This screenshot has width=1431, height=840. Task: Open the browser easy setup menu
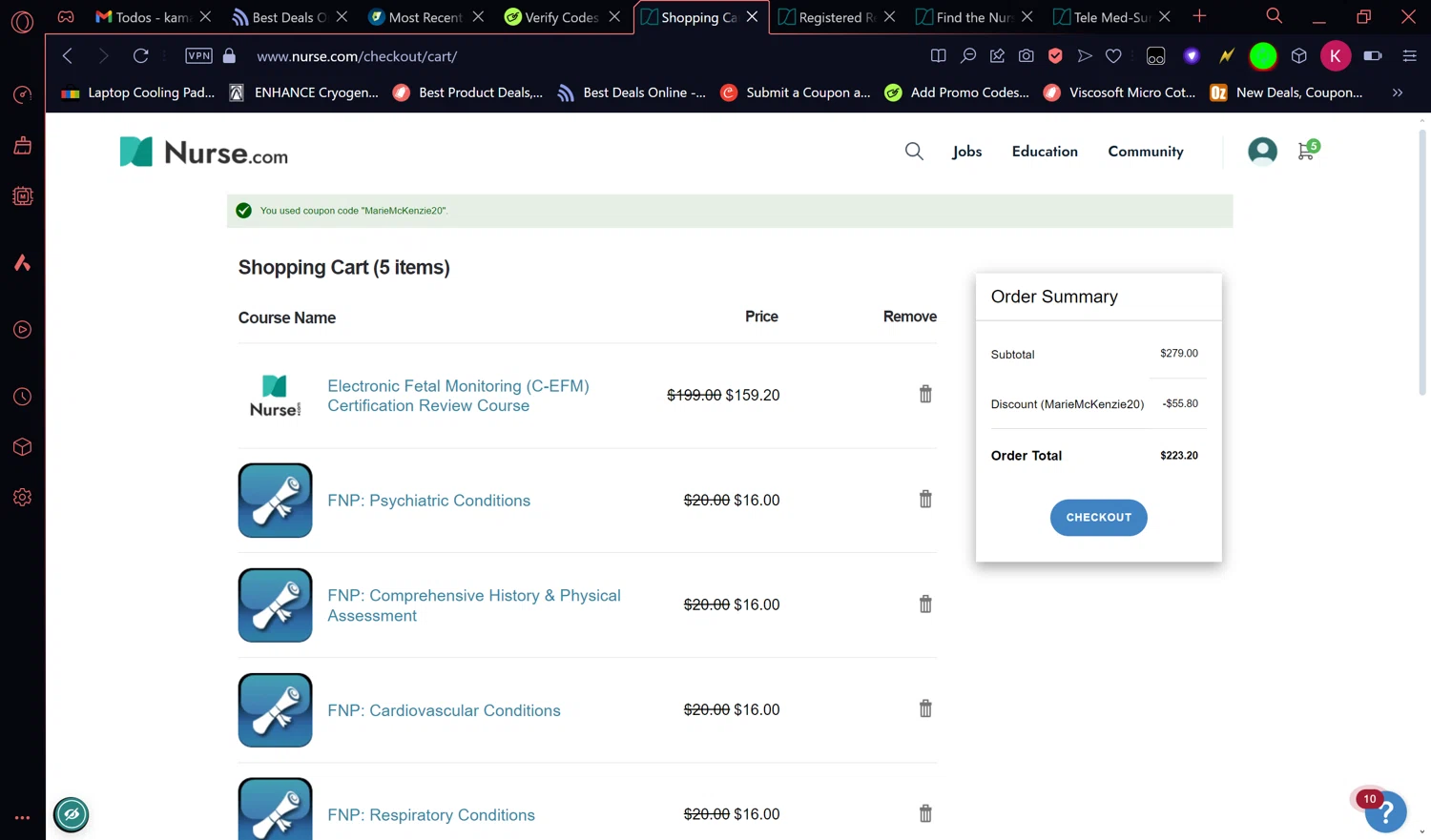point(1409,56)
